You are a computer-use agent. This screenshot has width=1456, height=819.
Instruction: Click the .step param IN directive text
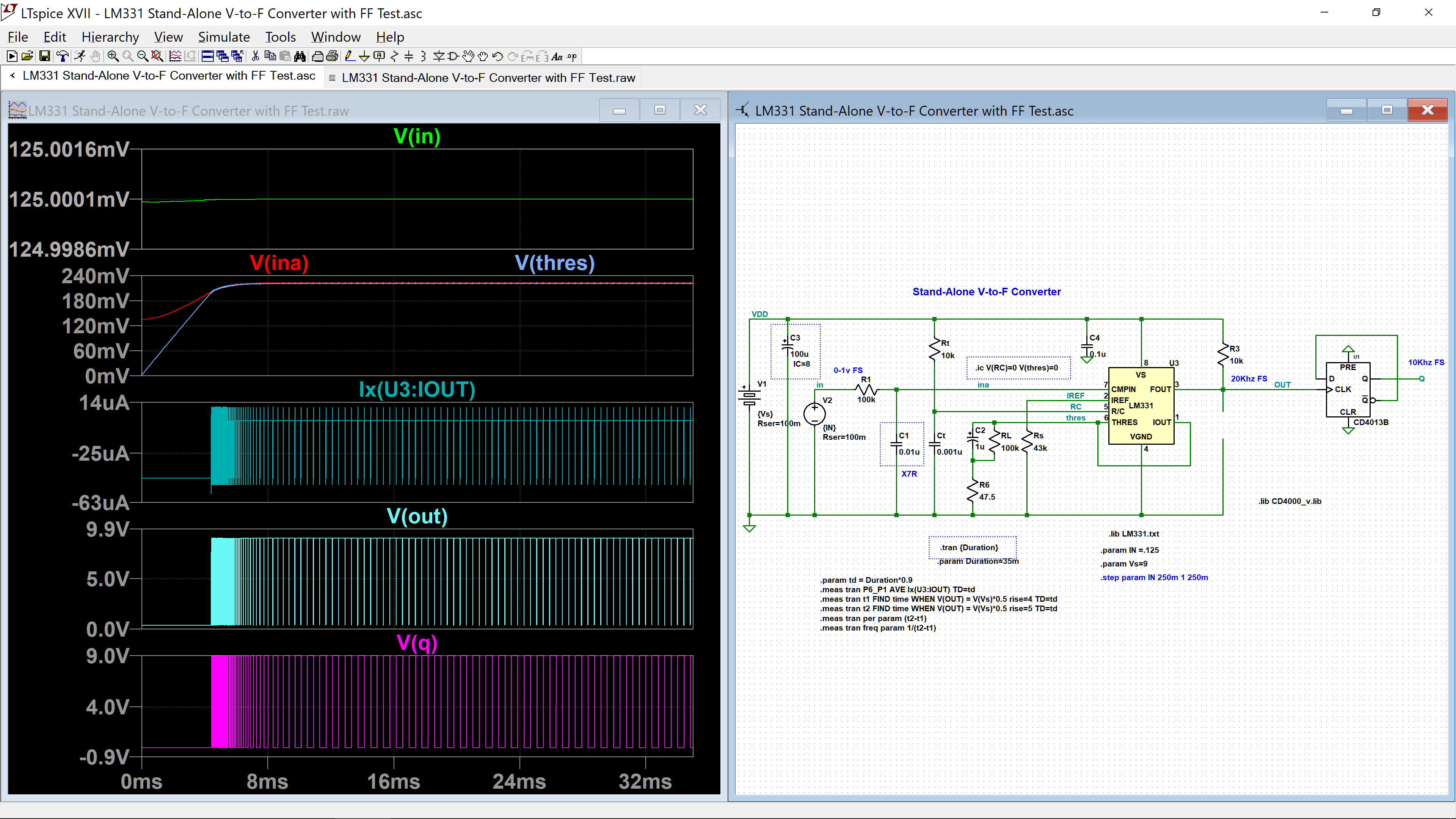pos(1153,577)
